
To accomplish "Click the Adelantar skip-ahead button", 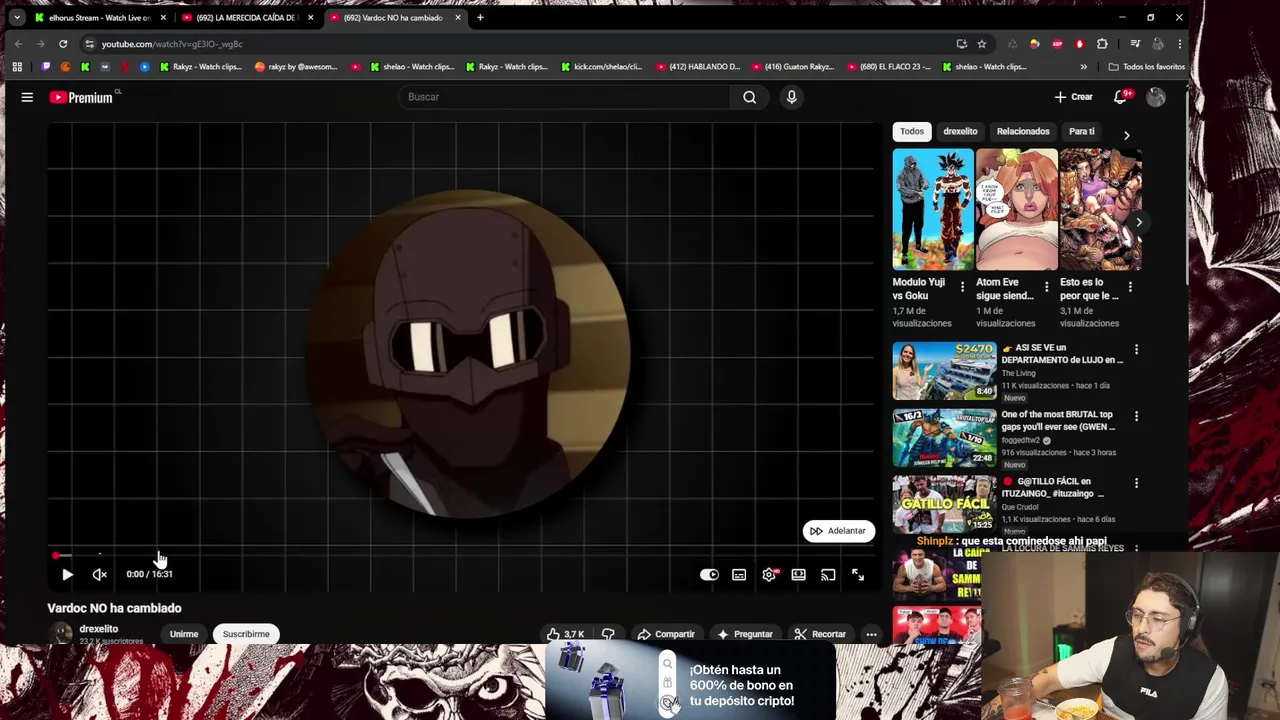I will (x=838, y=531).
